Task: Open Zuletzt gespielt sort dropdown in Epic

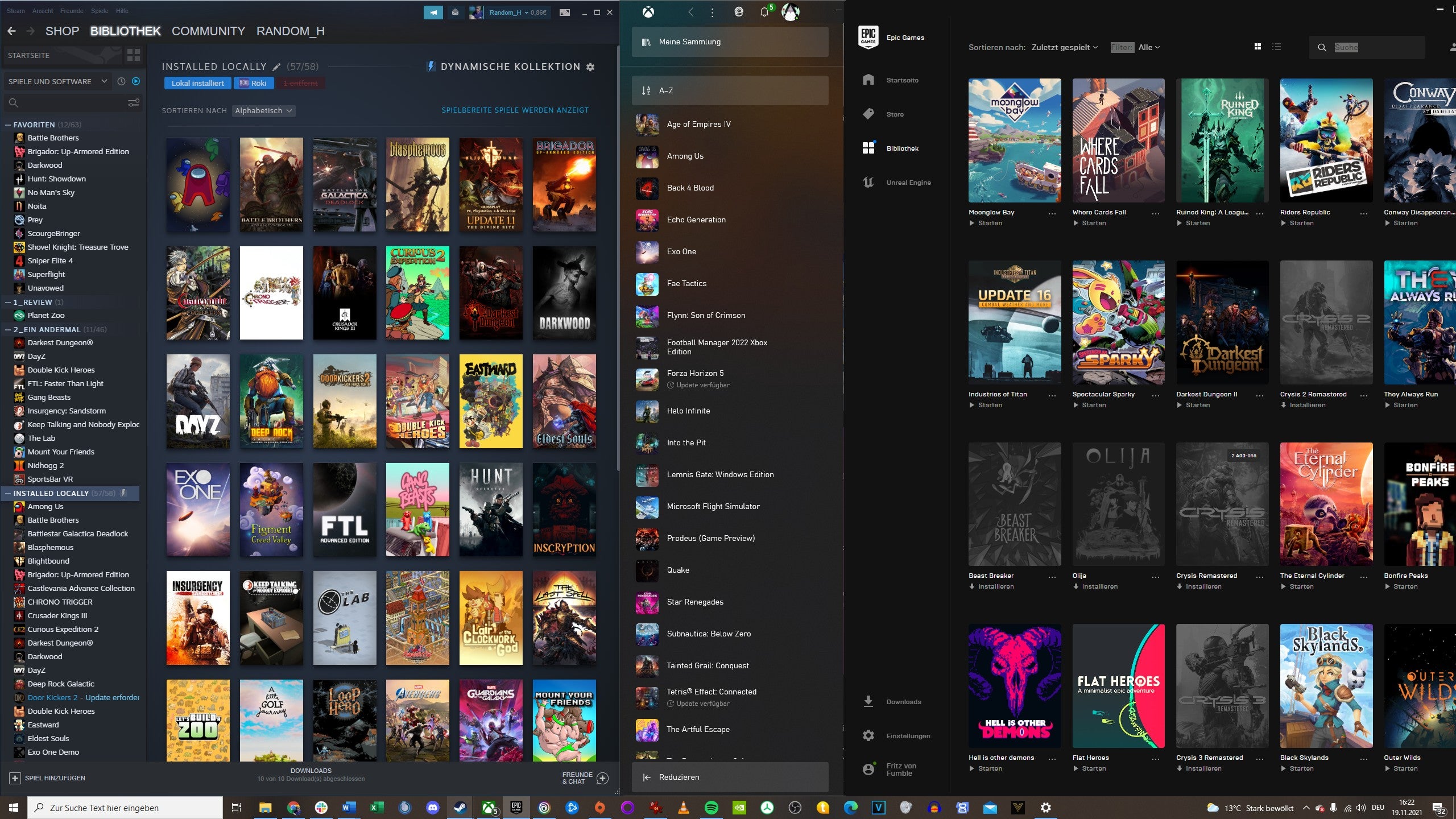Action: pyautogui.click(x=1064, y=47)
